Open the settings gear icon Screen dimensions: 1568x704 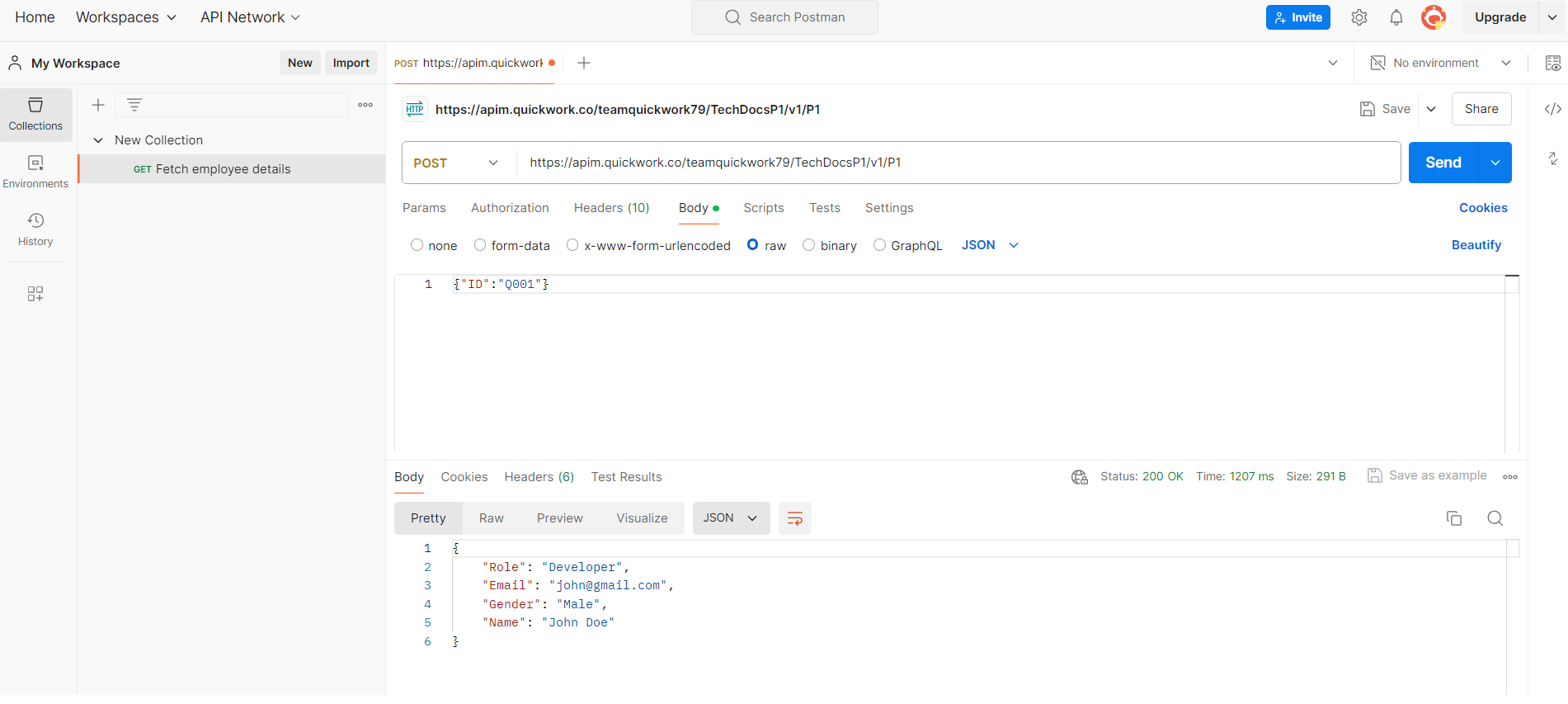pos(1359,17)
